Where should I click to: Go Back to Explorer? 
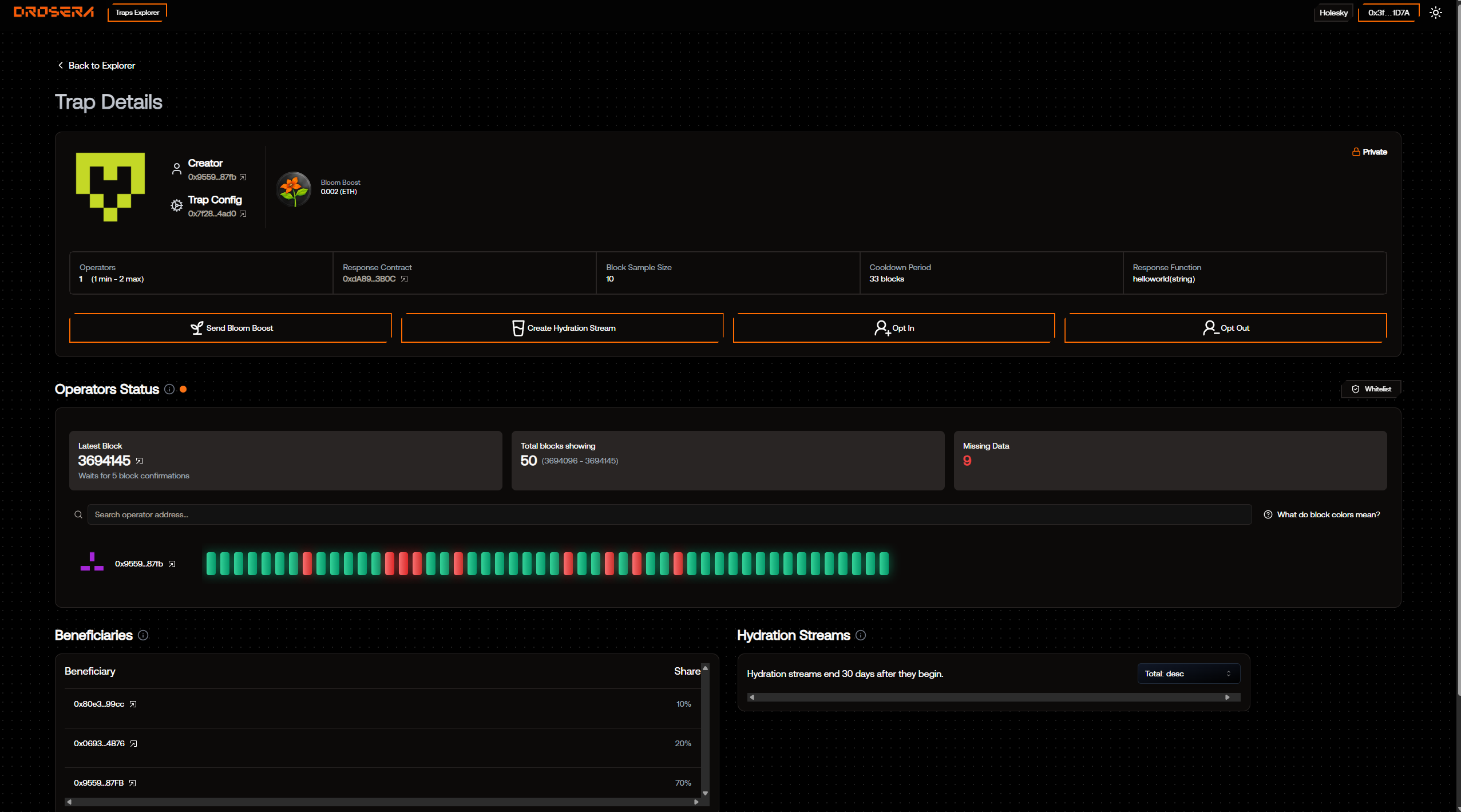point(96,65)
